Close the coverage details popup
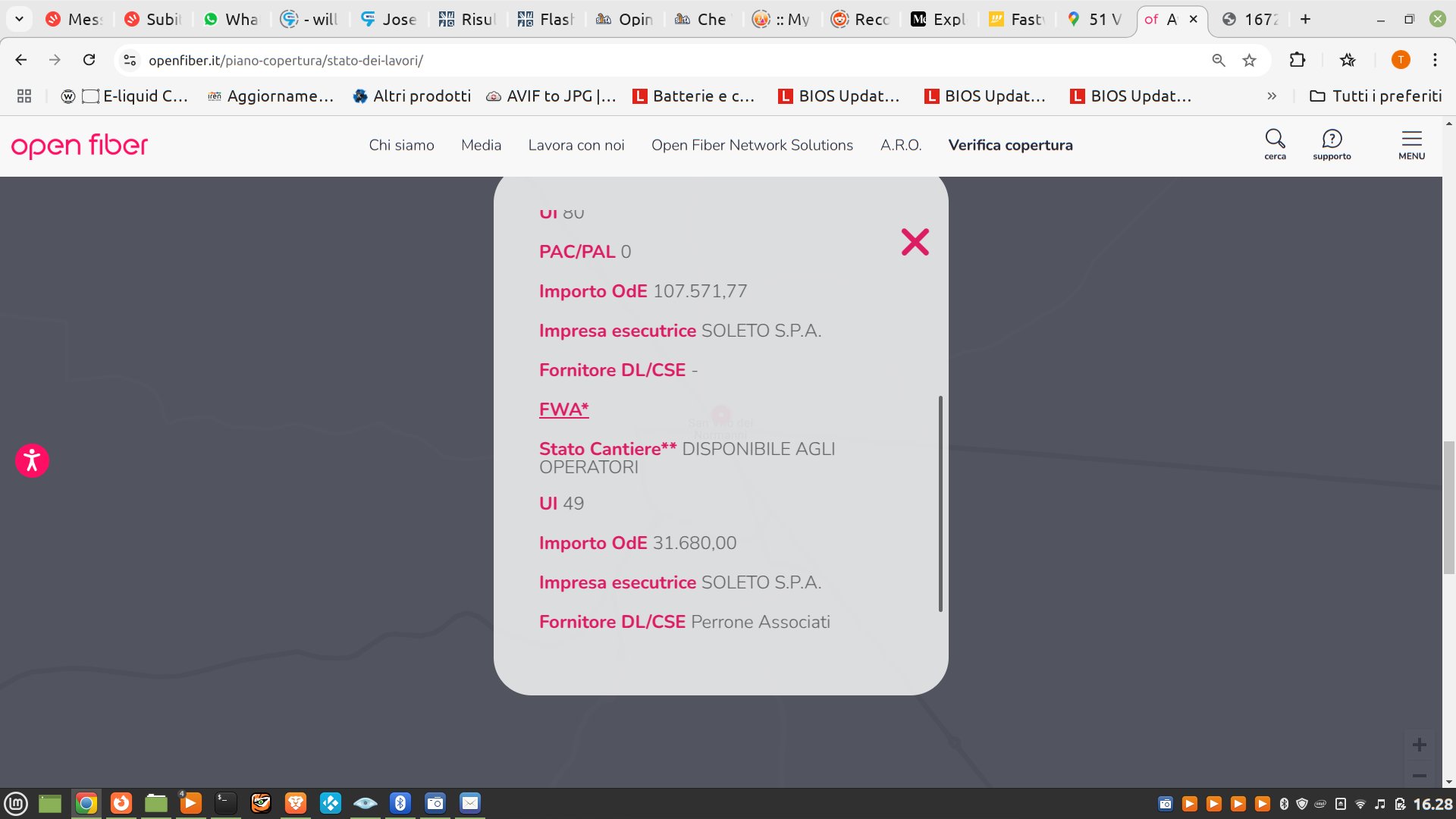This screenshot has width=1456, height=819. pos(915,242)
